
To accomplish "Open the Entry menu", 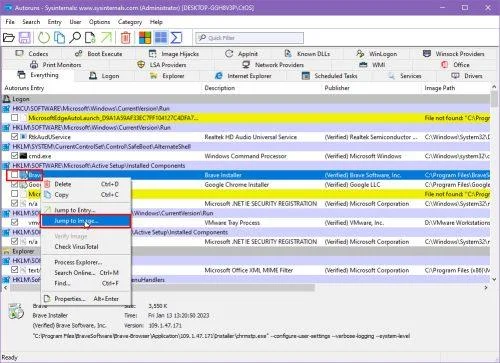I will click(x=54, y=22).
